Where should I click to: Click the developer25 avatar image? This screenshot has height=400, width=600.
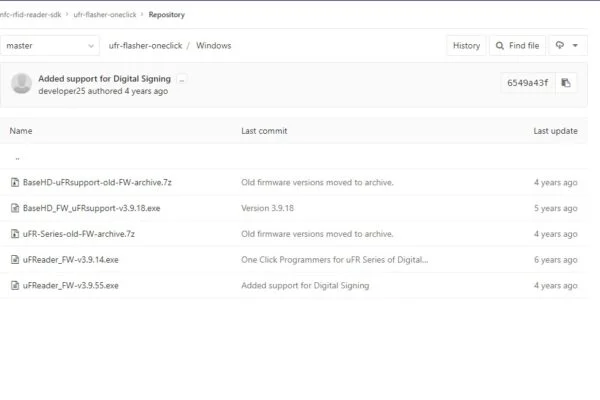coord(21,83)
